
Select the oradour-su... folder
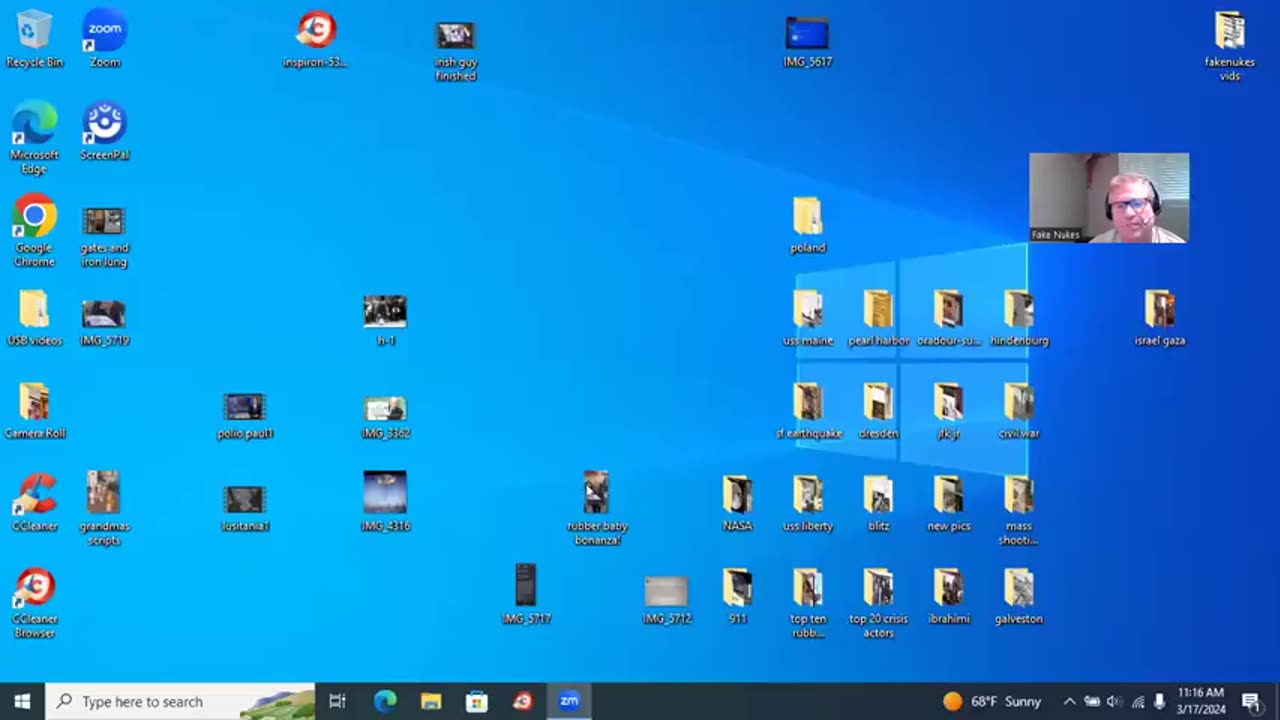(948, 318)
